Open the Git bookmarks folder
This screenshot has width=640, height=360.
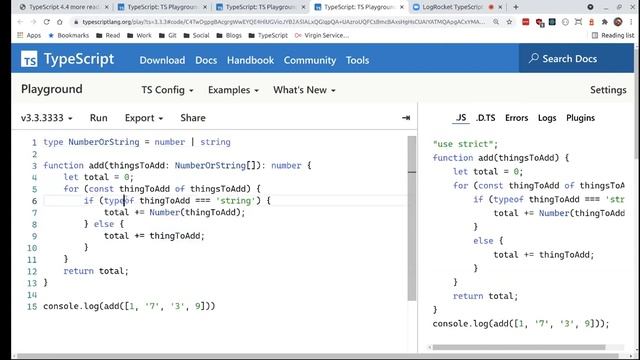167,36
